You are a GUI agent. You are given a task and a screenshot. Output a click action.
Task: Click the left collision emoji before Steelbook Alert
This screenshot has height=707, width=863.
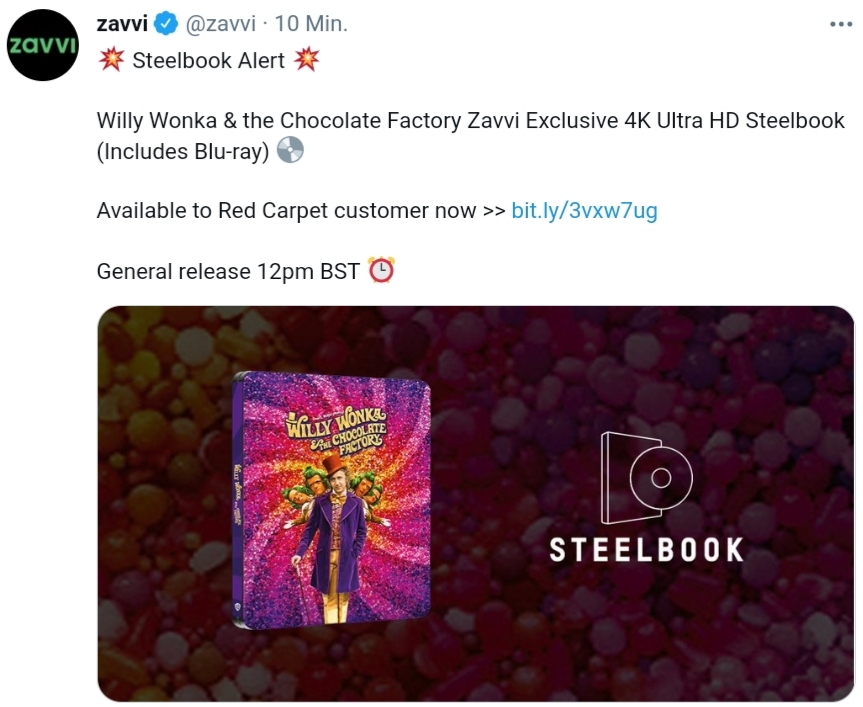tap(111, 59)
